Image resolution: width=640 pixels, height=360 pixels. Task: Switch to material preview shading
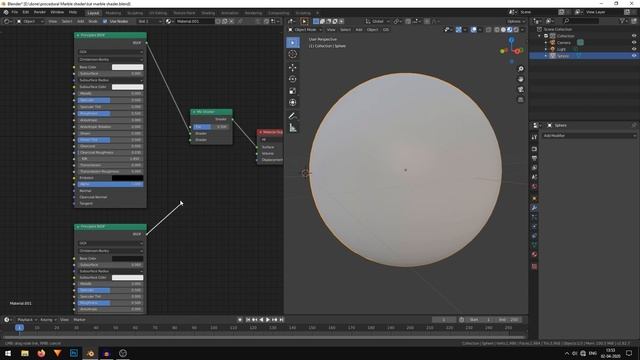click(510, 30)
